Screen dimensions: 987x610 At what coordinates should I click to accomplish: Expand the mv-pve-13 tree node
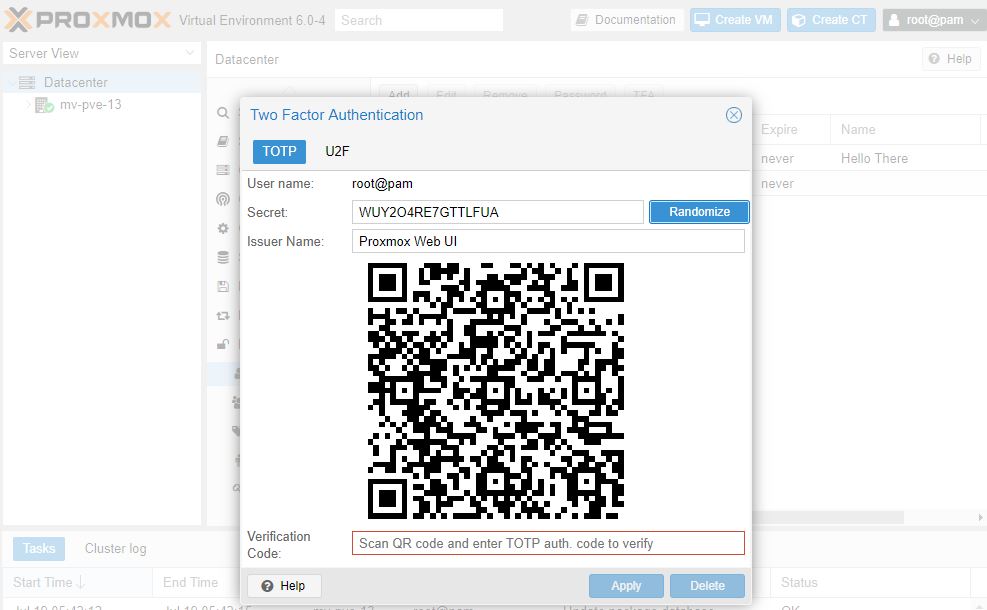click(x=28, y=104)
